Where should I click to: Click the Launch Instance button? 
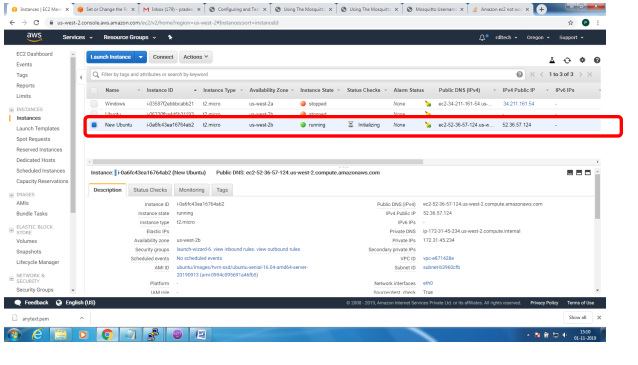click(111, 57)
